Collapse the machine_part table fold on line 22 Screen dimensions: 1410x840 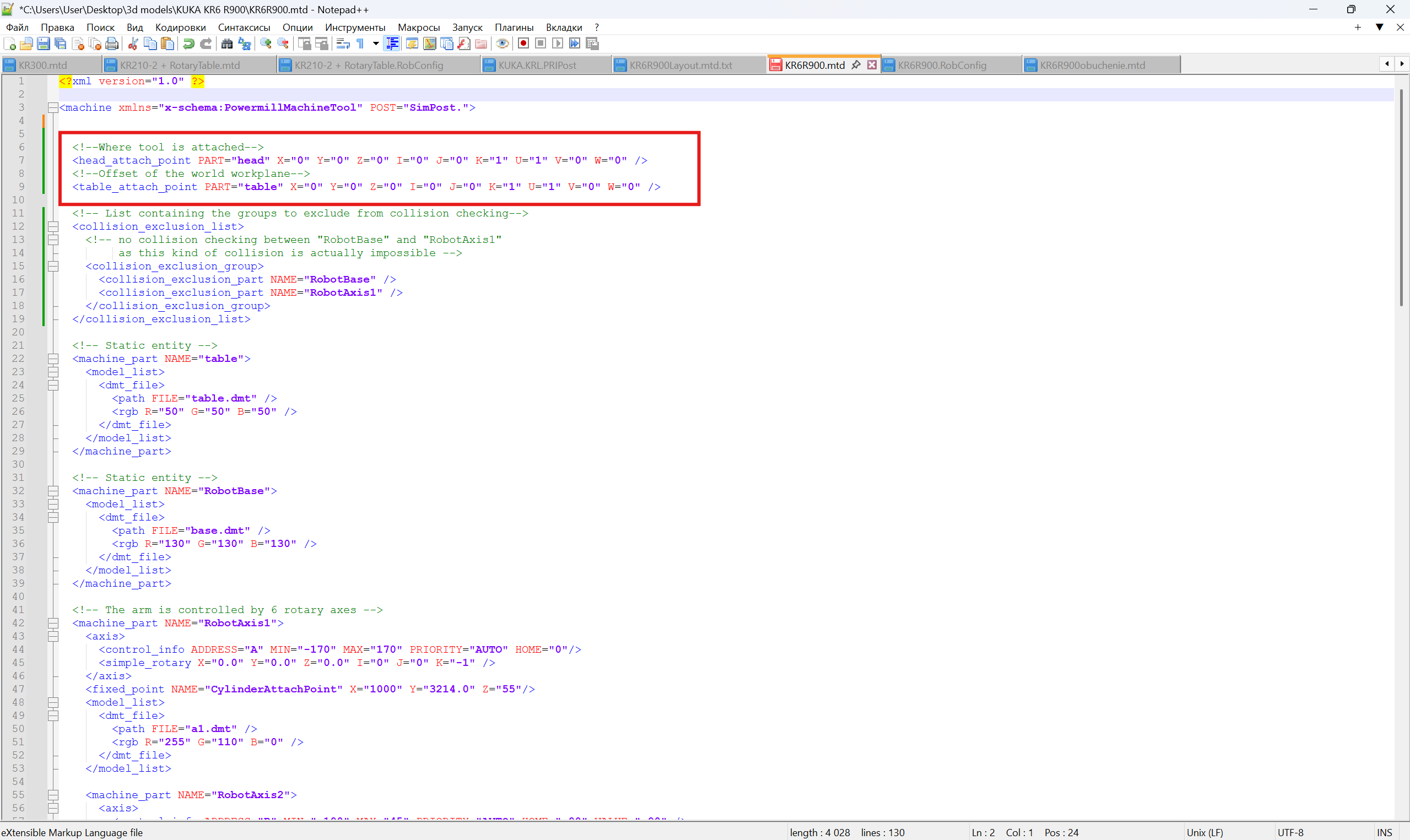click(x=53, y=359)
